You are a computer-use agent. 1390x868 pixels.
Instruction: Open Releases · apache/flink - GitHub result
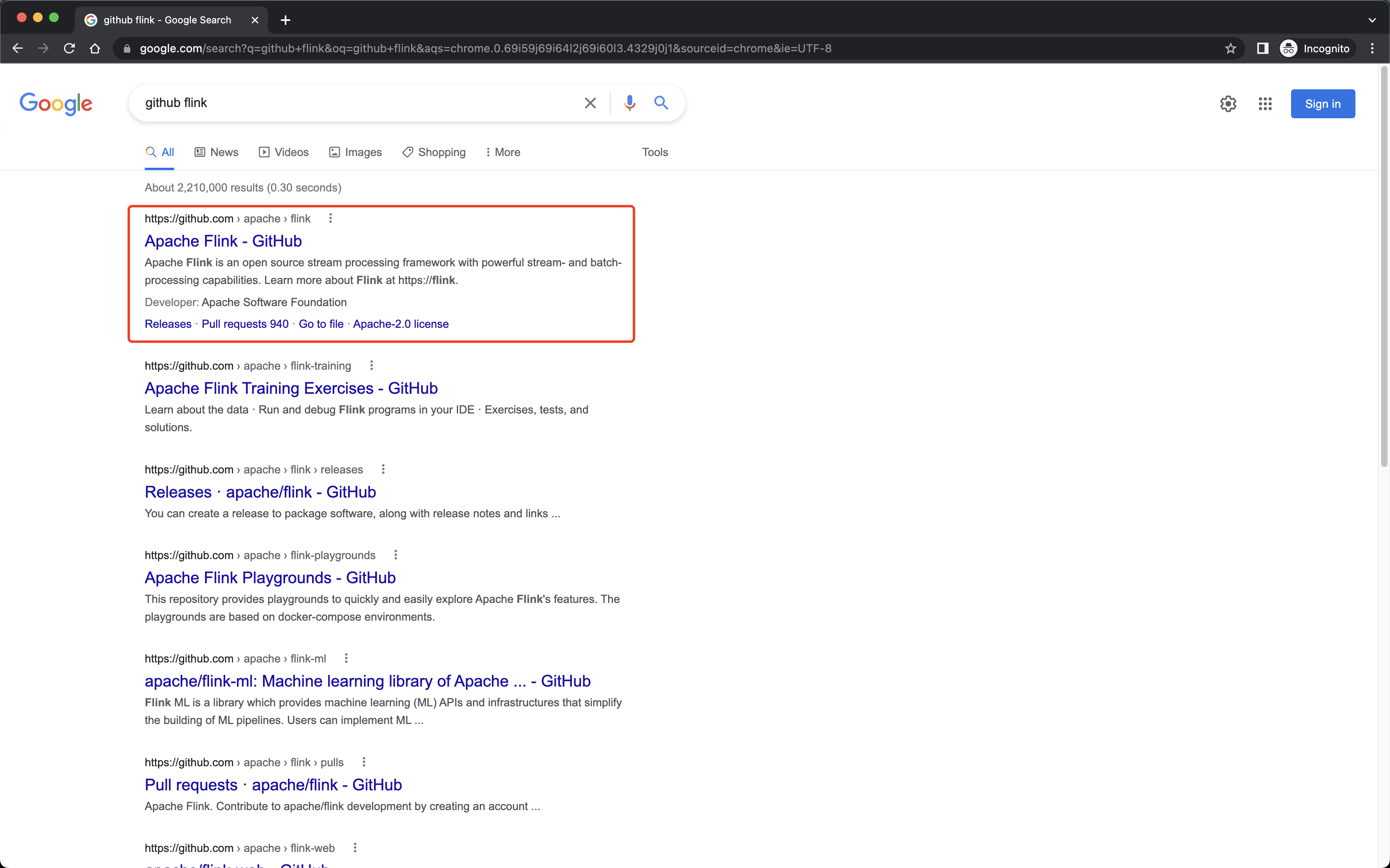260,492
